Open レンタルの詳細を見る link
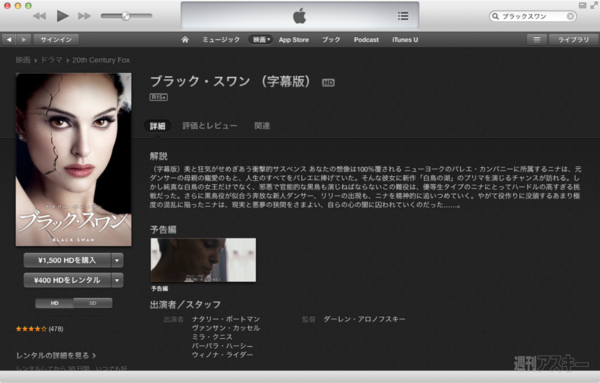This screenshot has height=383, width=600. (56, 355)
